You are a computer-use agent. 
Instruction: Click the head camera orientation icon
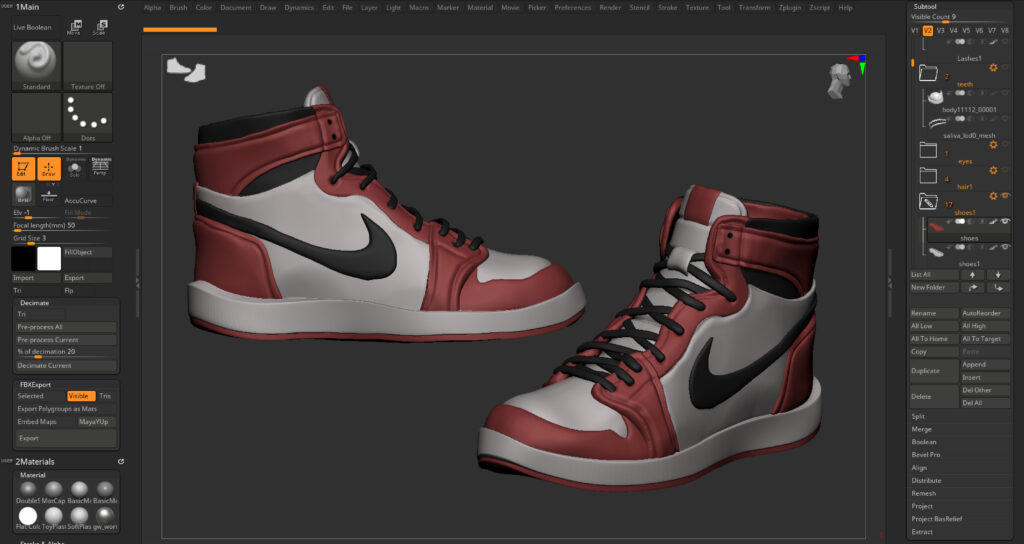click(840, 81)
